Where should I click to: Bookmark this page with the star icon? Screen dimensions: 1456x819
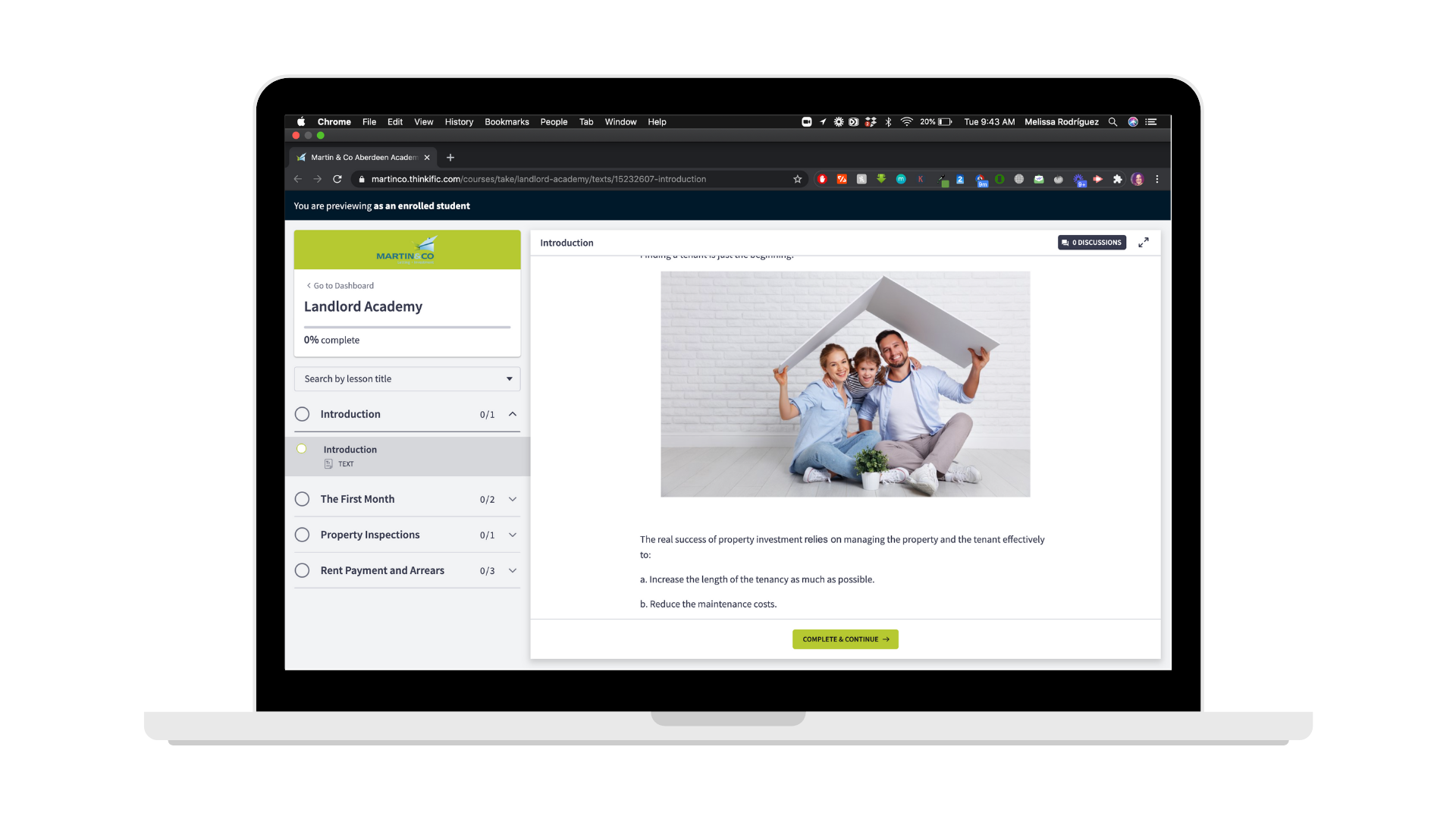(798, 179)
